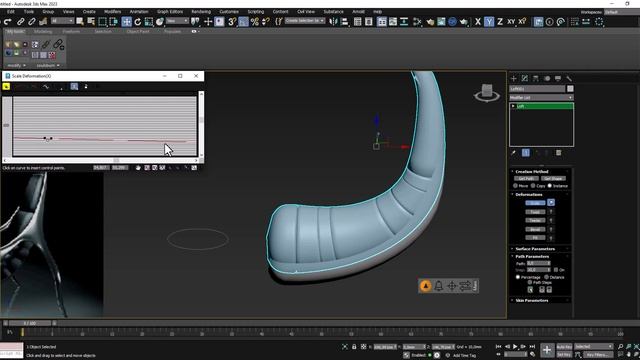Select the Copy radio button

[x=533, y=186]
